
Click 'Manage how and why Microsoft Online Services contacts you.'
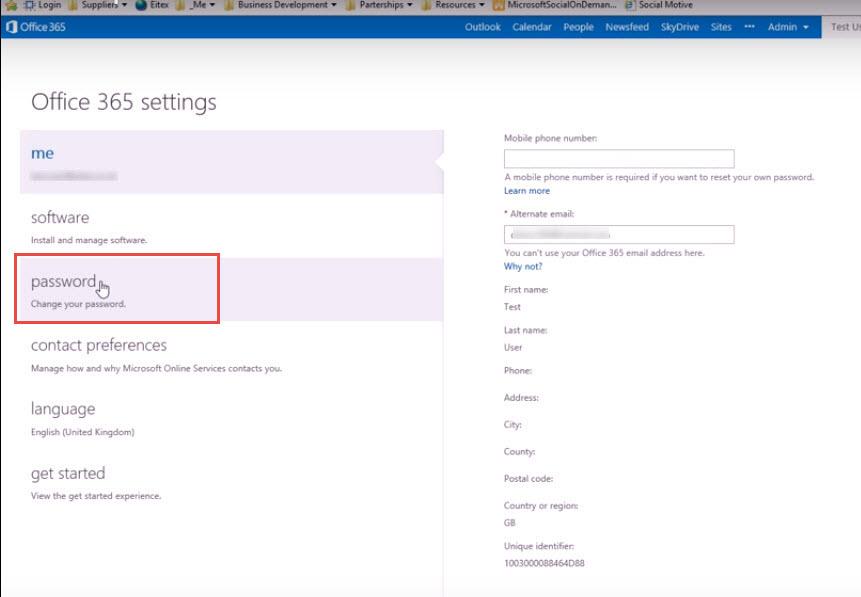tap(156, 368)
